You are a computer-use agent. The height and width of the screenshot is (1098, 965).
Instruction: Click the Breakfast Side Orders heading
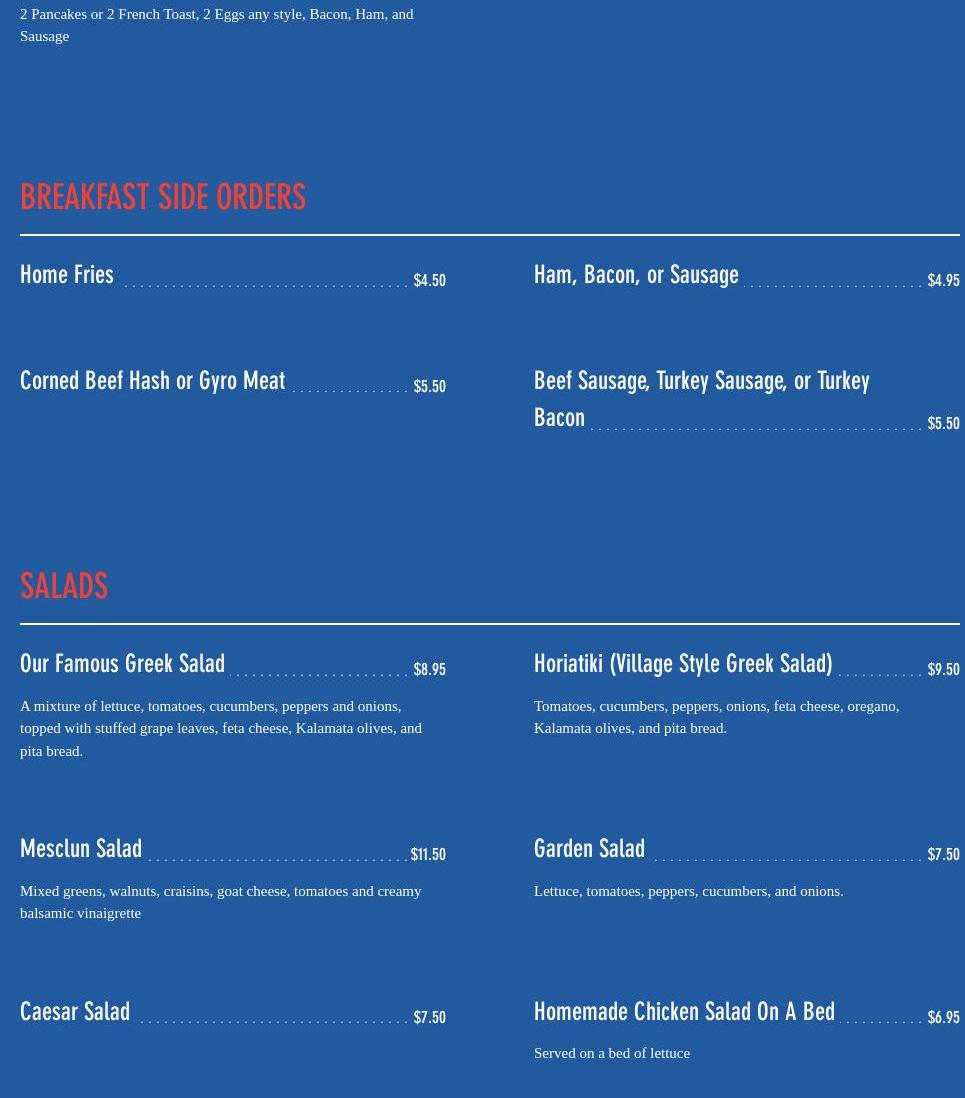[163, 197]
